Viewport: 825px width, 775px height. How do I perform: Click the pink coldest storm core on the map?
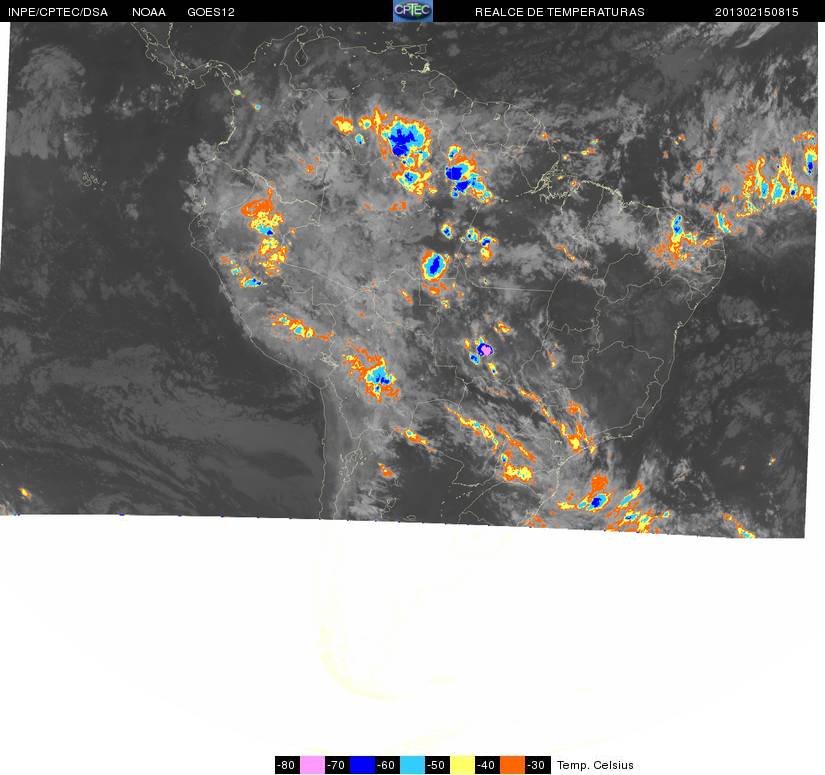(486, 349)
